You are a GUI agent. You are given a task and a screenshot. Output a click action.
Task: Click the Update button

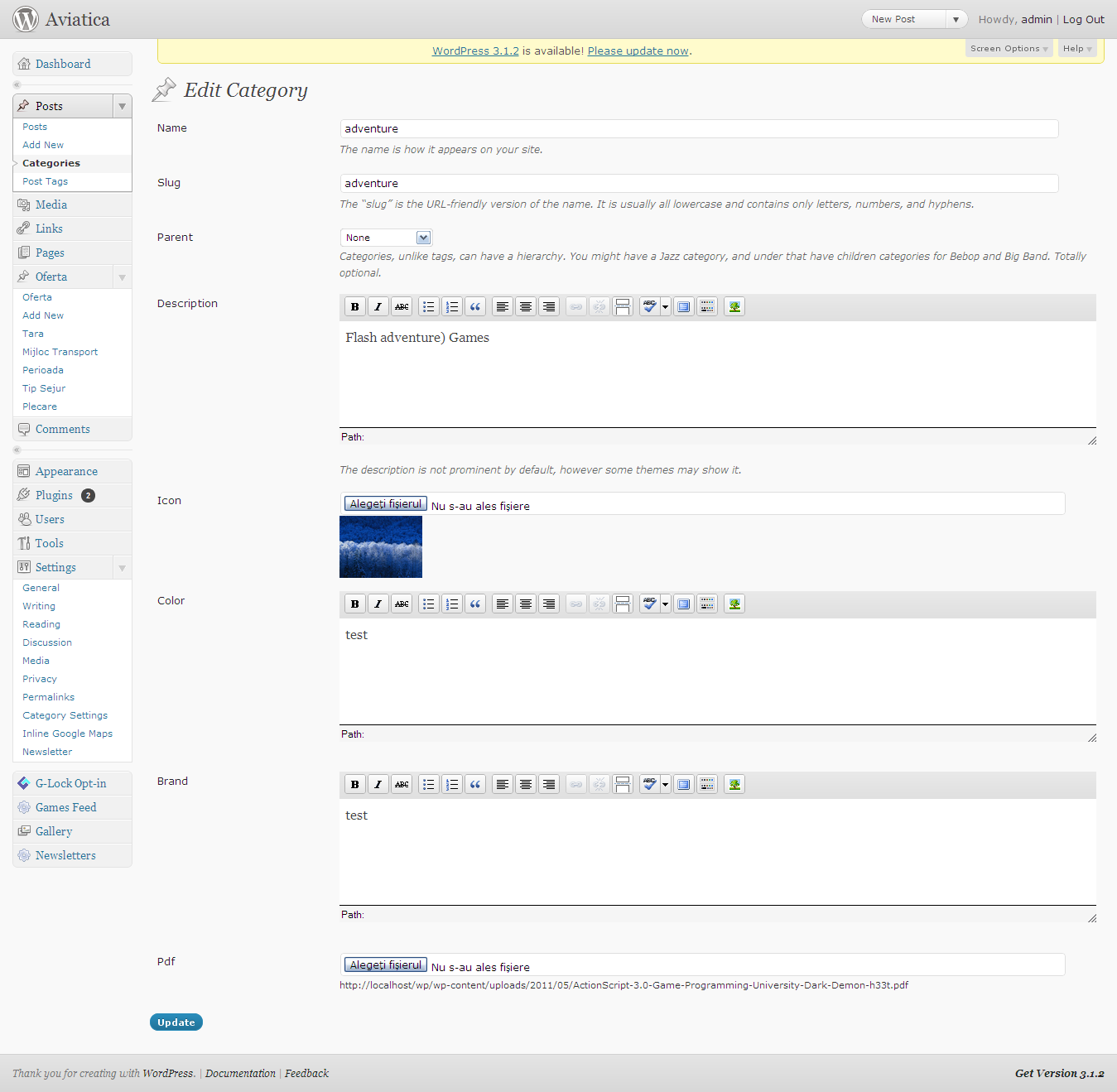[176, 1022]
